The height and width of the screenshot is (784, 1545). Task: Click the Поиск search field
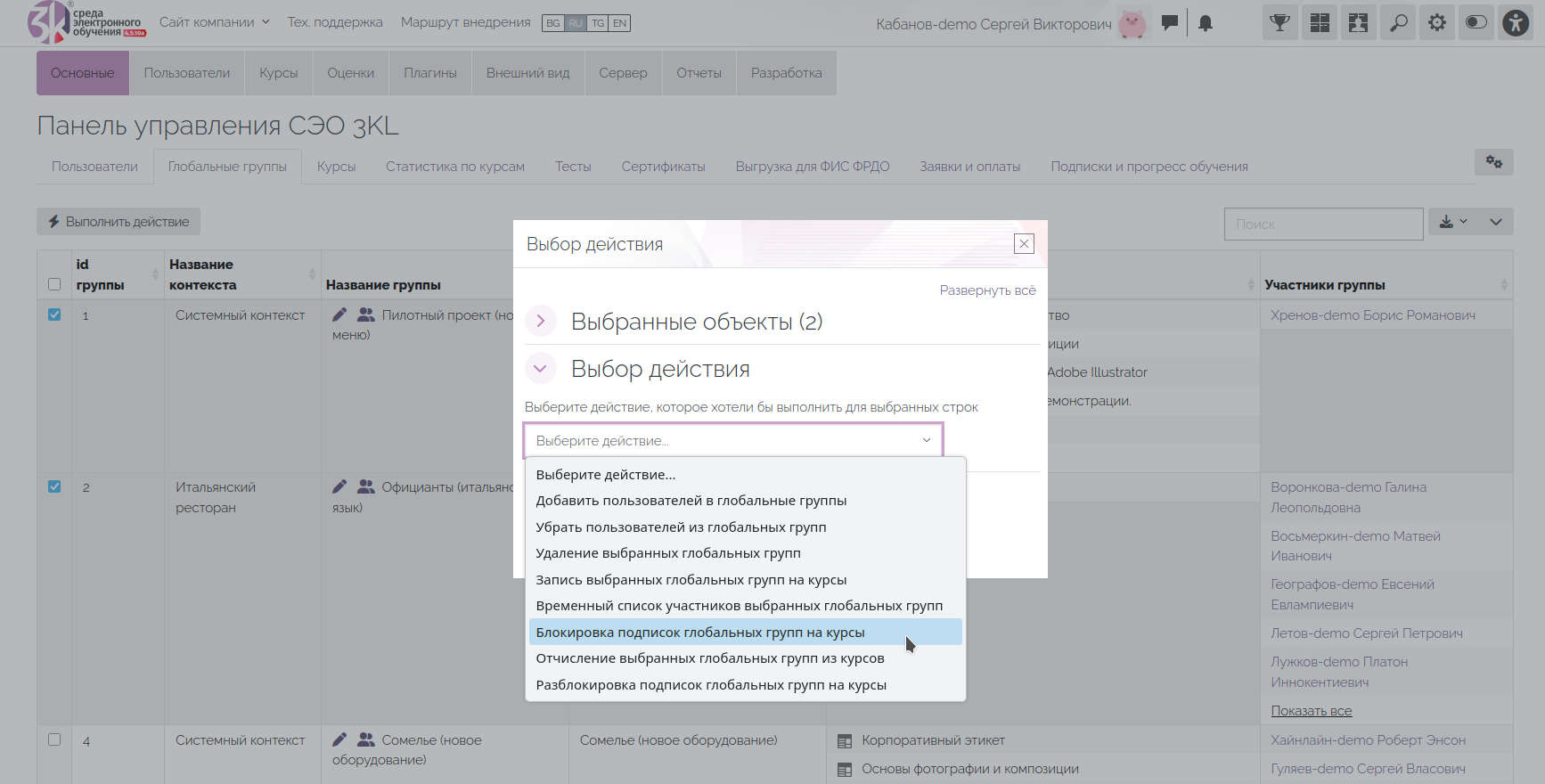point(1323,225)
